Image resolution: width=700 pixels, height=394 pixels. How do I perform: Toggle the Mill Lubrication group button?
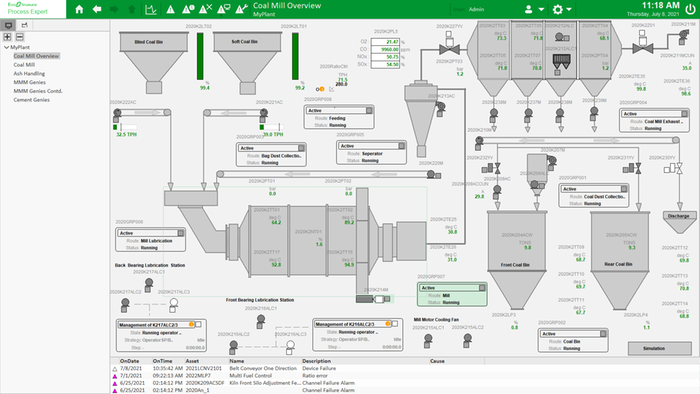pos(180,233)
